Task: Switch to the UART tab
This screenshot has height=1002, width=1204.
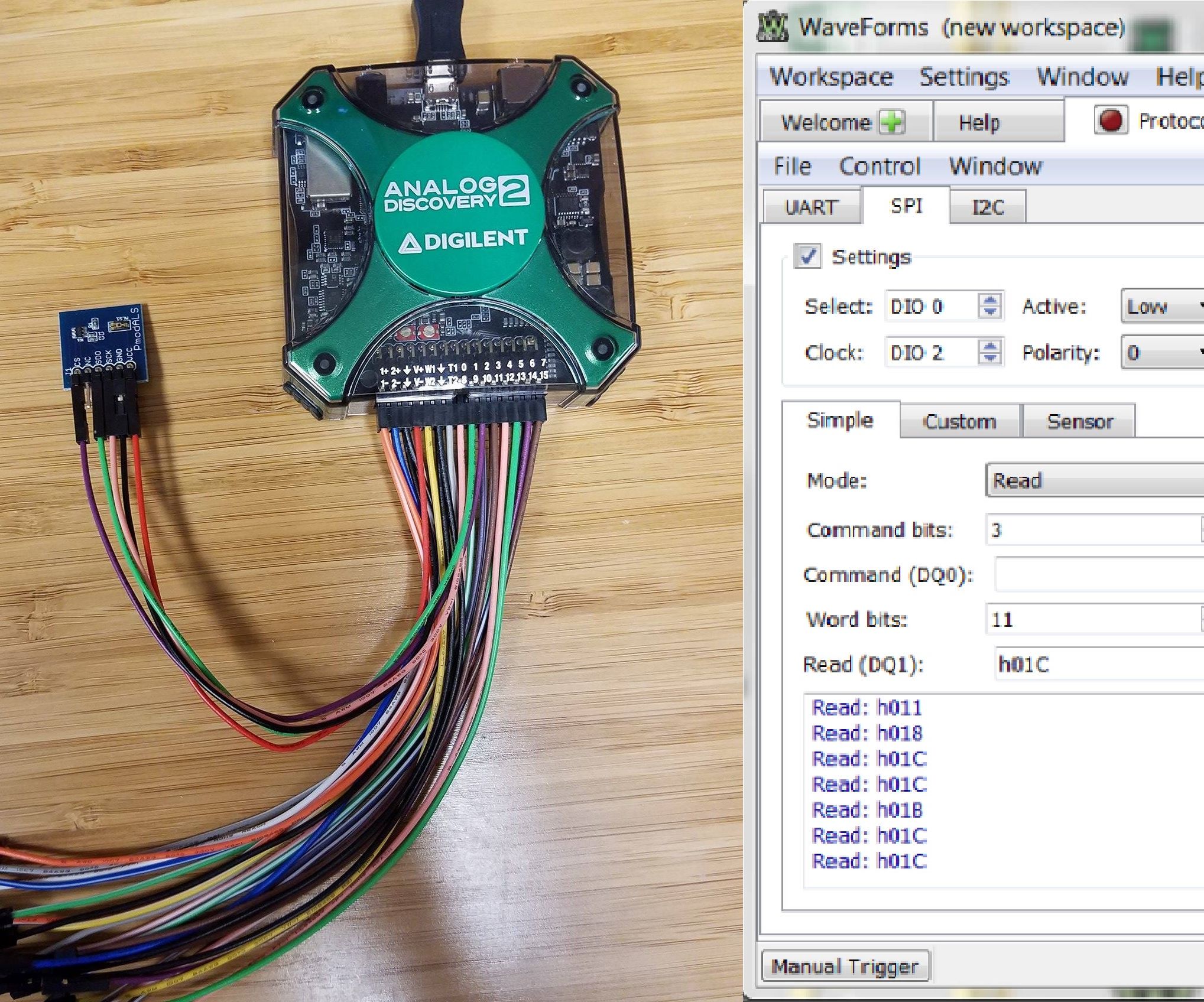Action: pyautogui.click(x=812, y=207)
